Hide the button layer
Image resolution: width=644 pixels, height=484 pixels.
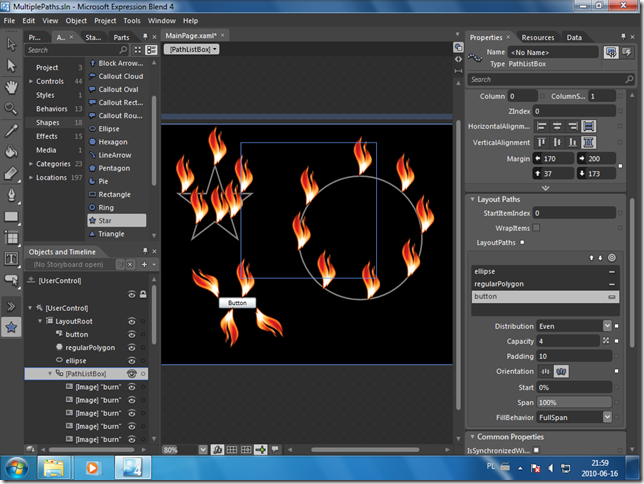tap(131, 334)
